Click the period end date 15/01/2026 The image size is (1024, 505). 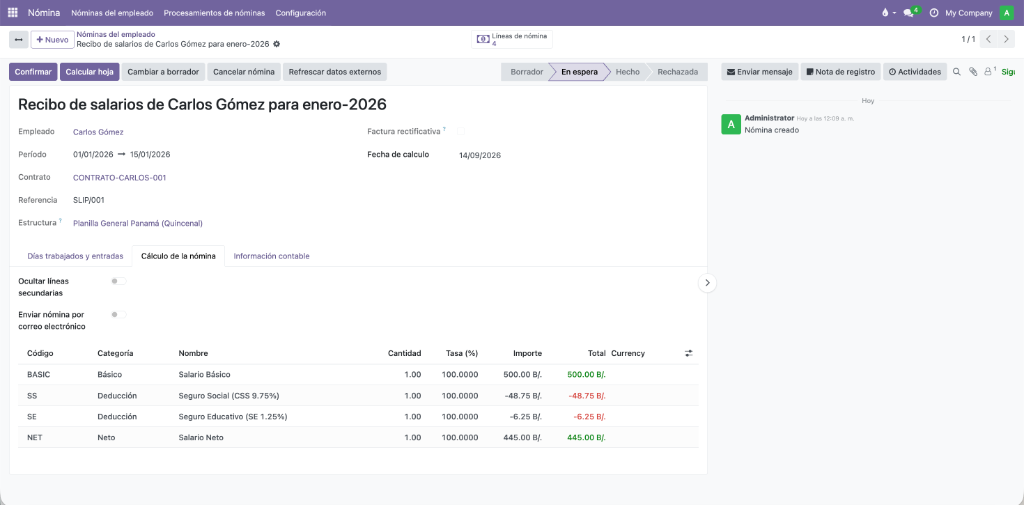[x=150, y=155]
